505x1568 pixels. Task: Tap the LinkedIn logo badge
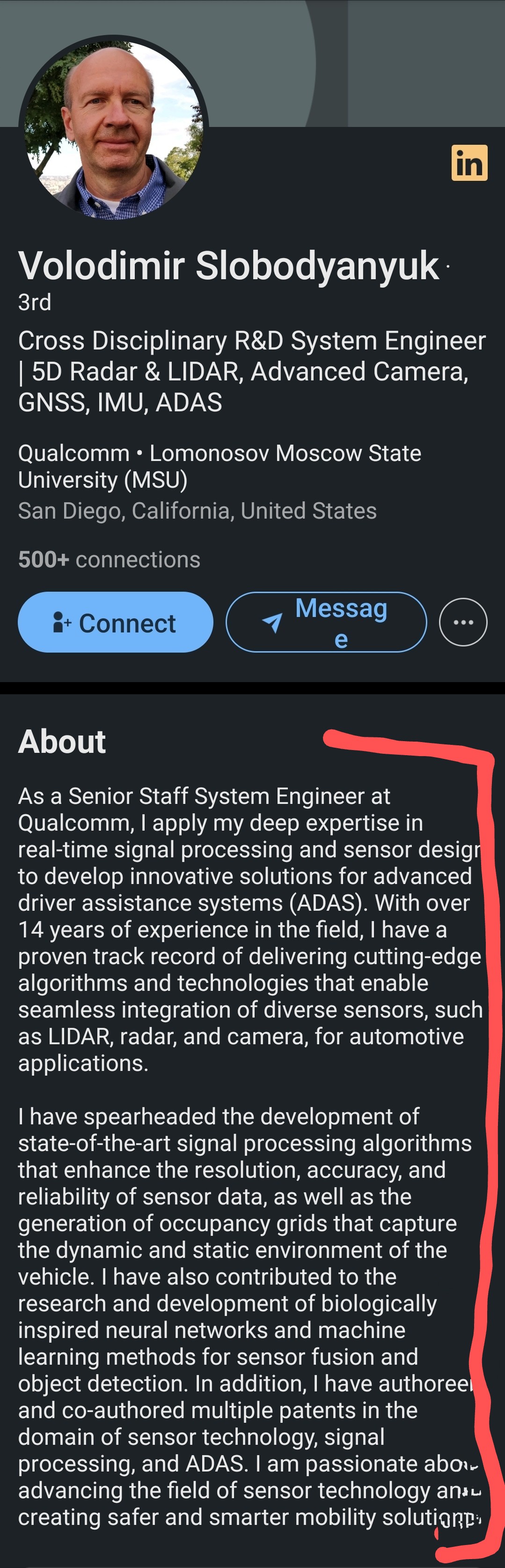point(469,163)
